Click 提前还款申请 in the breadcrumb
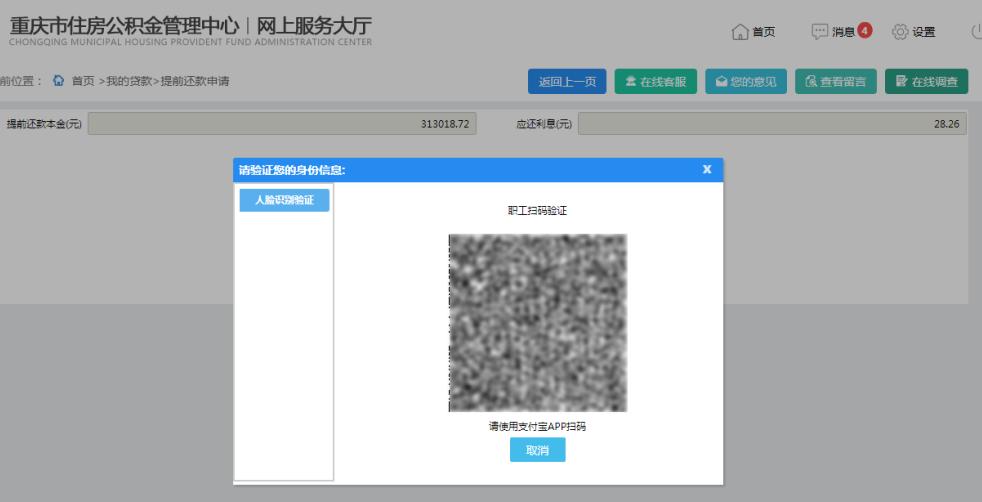982x502 pixels. (195, 81)
